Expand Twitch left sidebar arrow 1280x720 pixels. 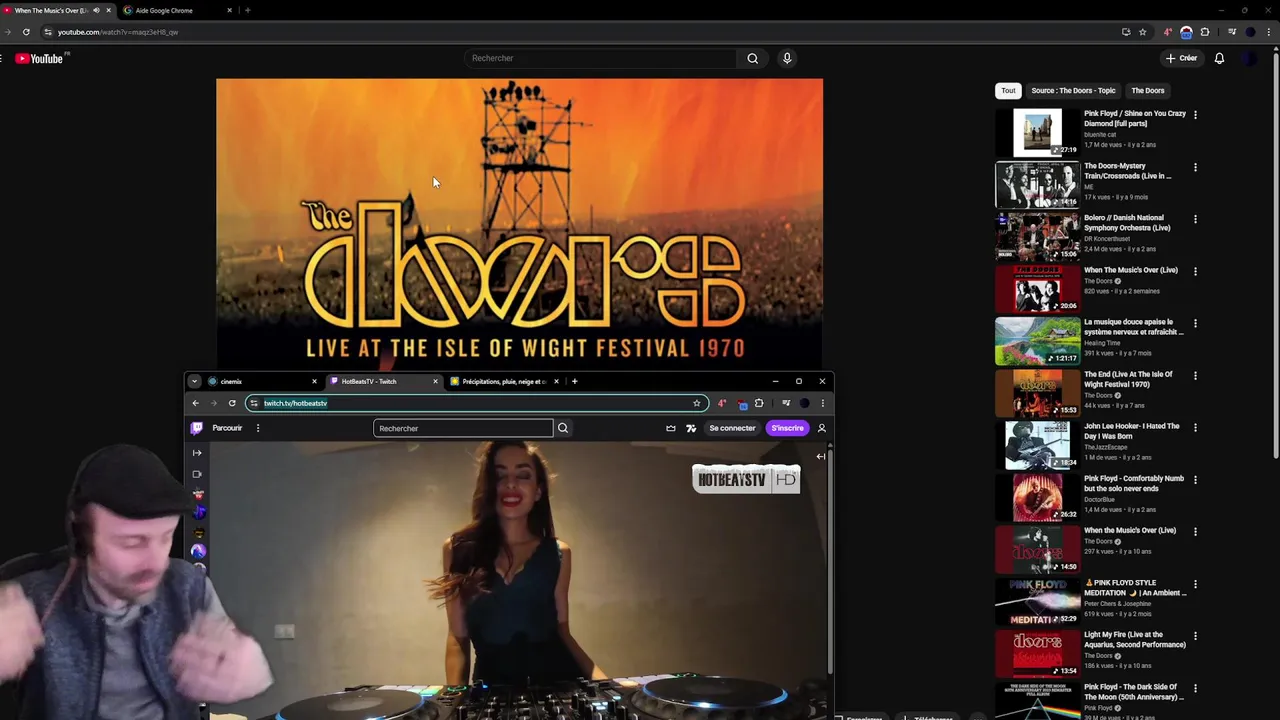point(197,453)
